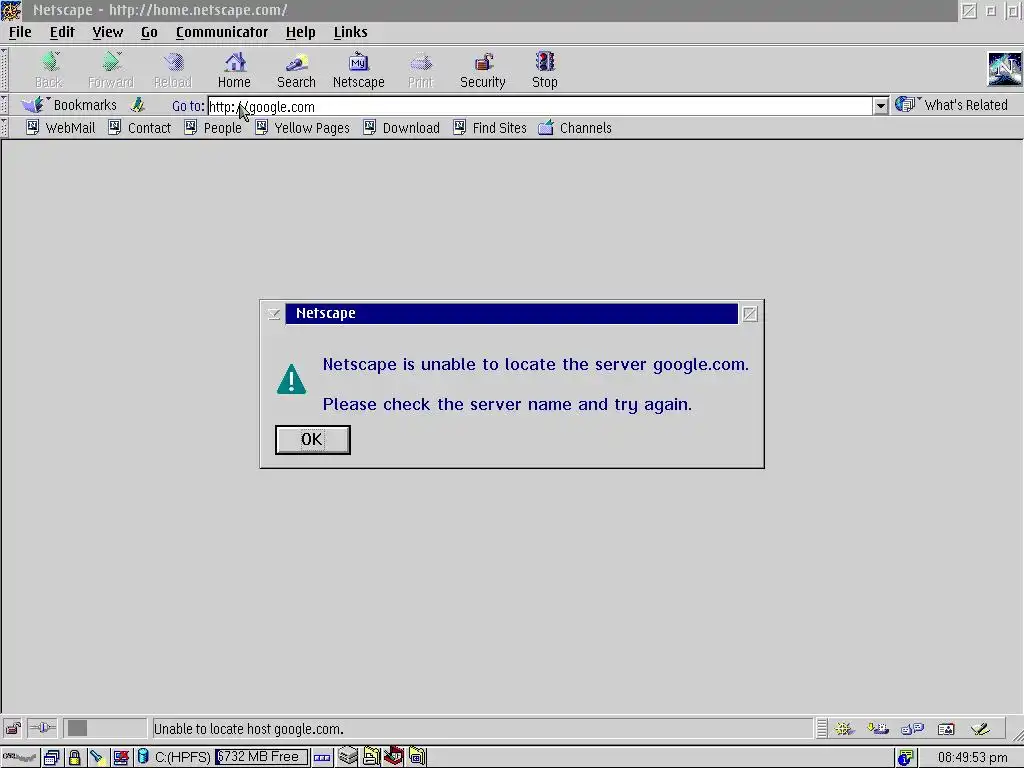The height and width of the screenshot is (768, 1024).
Task: Click the Back toolbar button
Action: click(49, 70)
